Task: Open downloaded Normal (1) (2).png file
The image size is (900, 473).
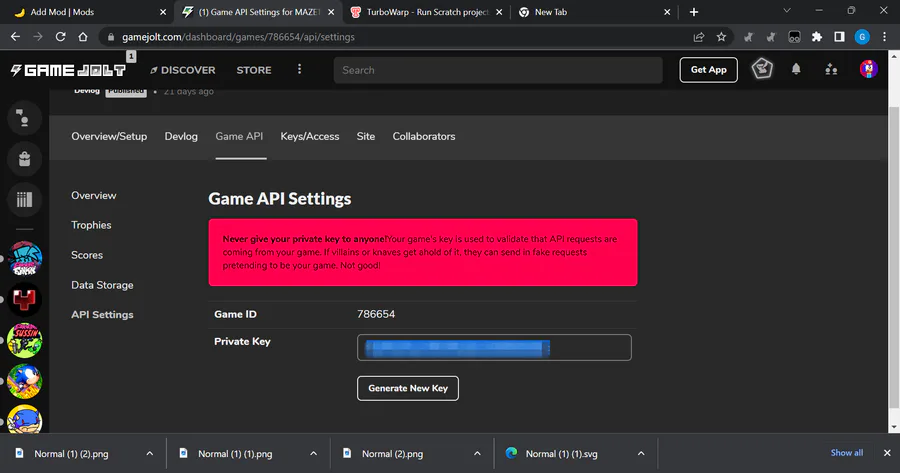Action: click(71, 453)
